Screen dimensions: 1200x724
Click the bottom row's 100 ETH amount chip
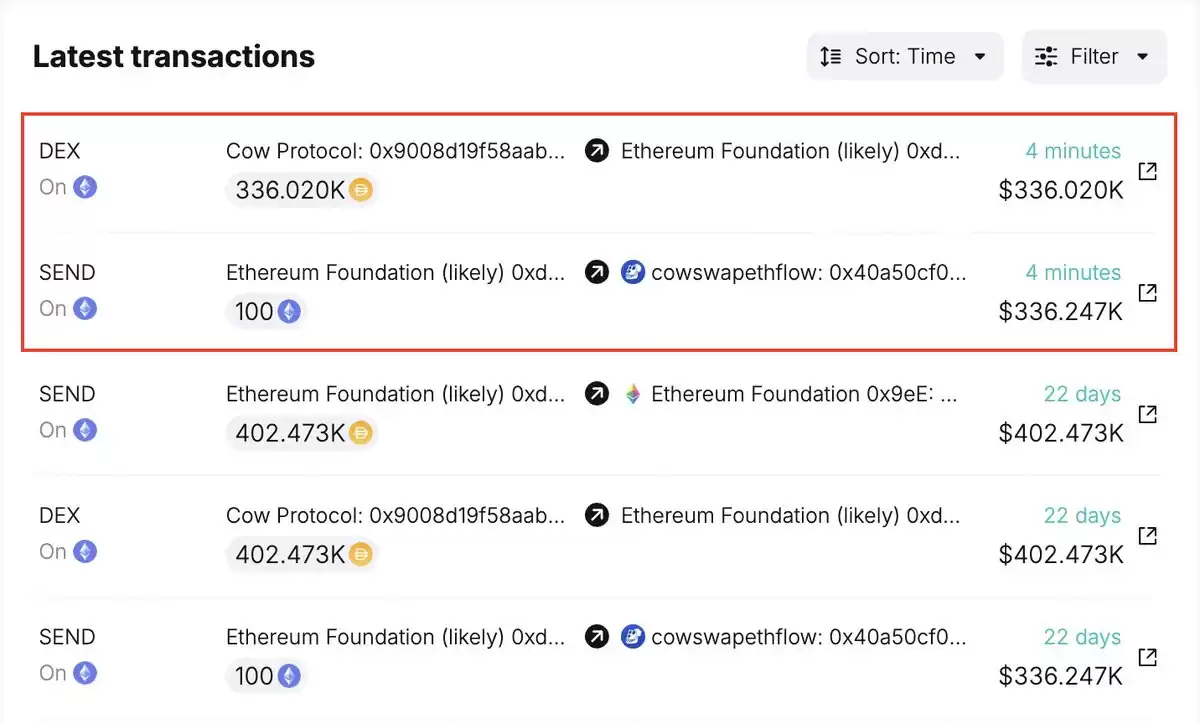pyautogui.click(x=266, y=676)
